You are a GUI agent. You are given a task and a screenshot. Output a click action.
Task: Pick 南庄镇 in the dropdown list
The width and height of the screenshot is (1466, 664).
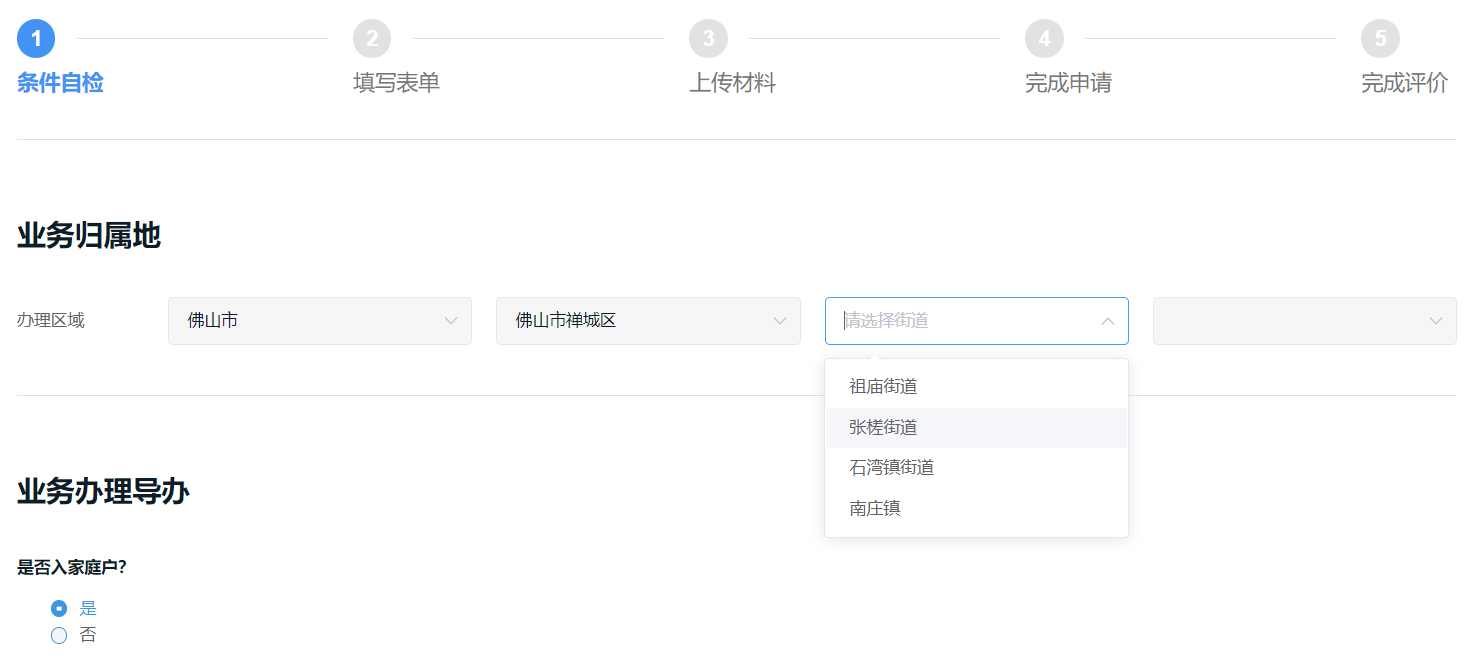pos(875,508)
